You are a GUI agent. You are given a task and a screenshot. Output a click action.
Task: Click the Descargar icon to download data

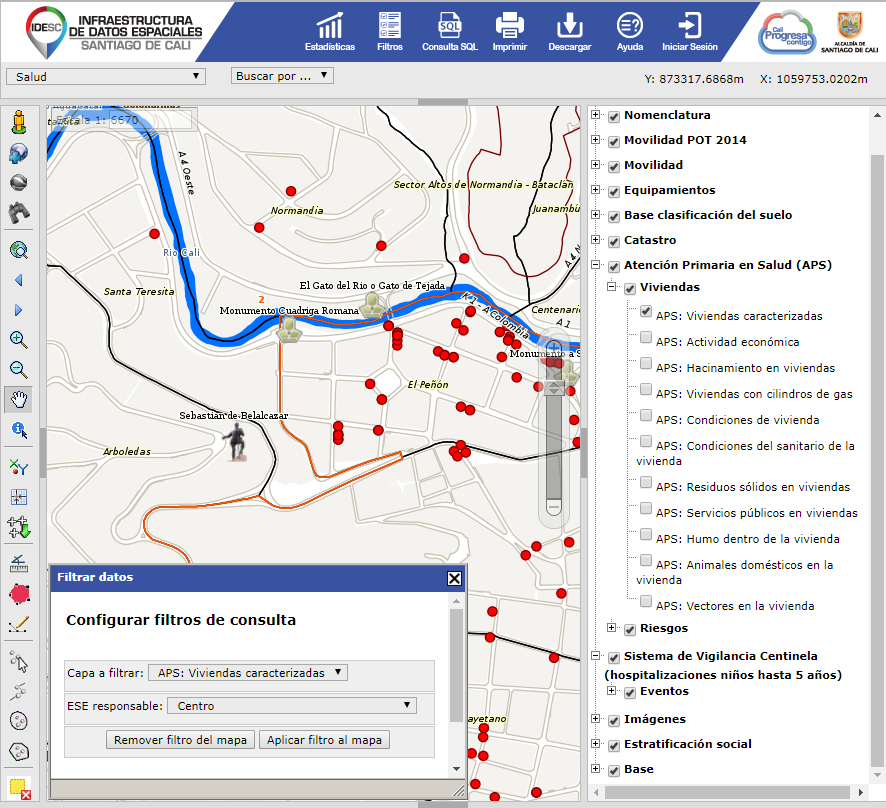coord(569,30)
